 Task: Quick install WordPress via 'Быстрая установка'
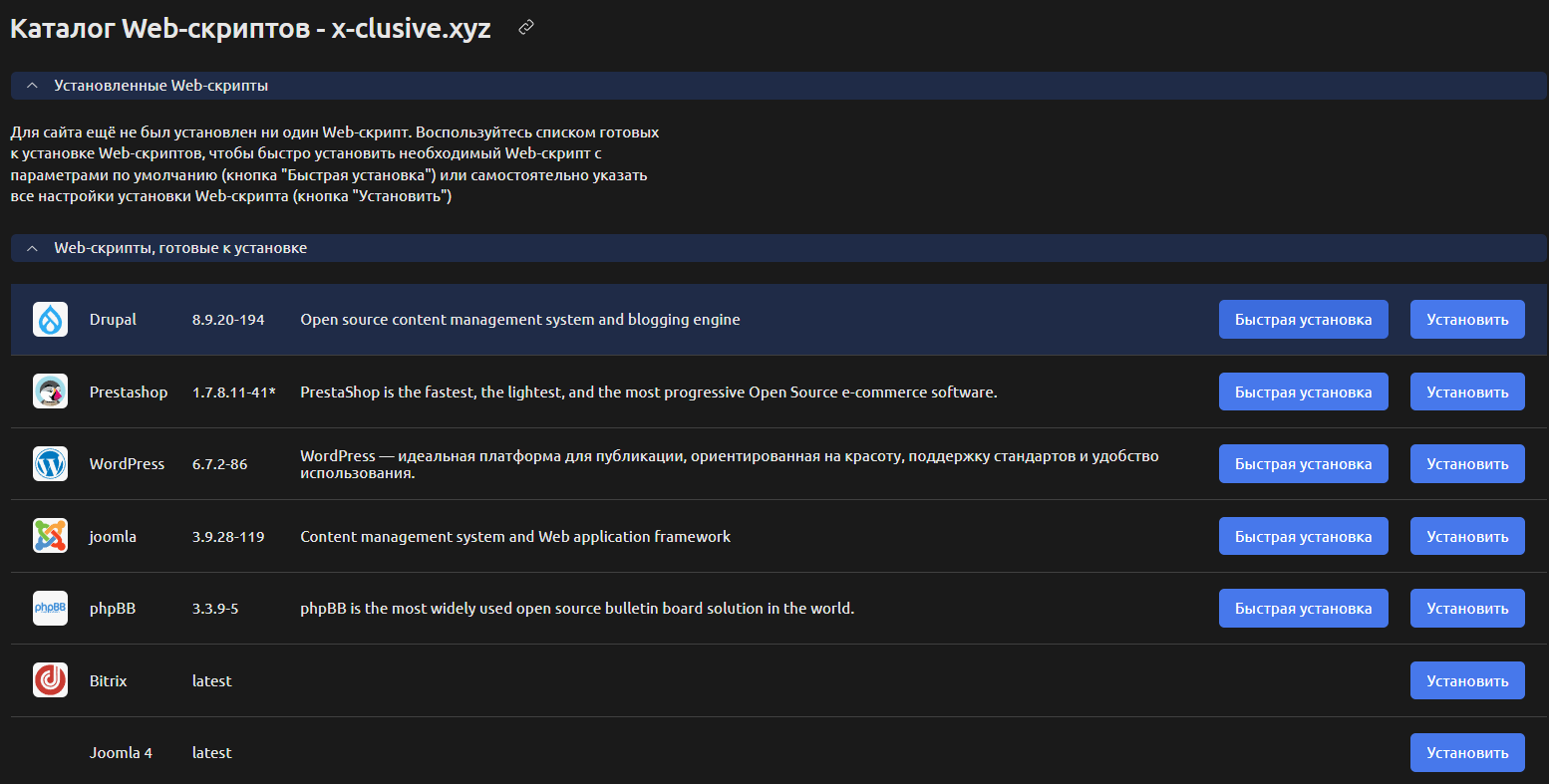1303,464
